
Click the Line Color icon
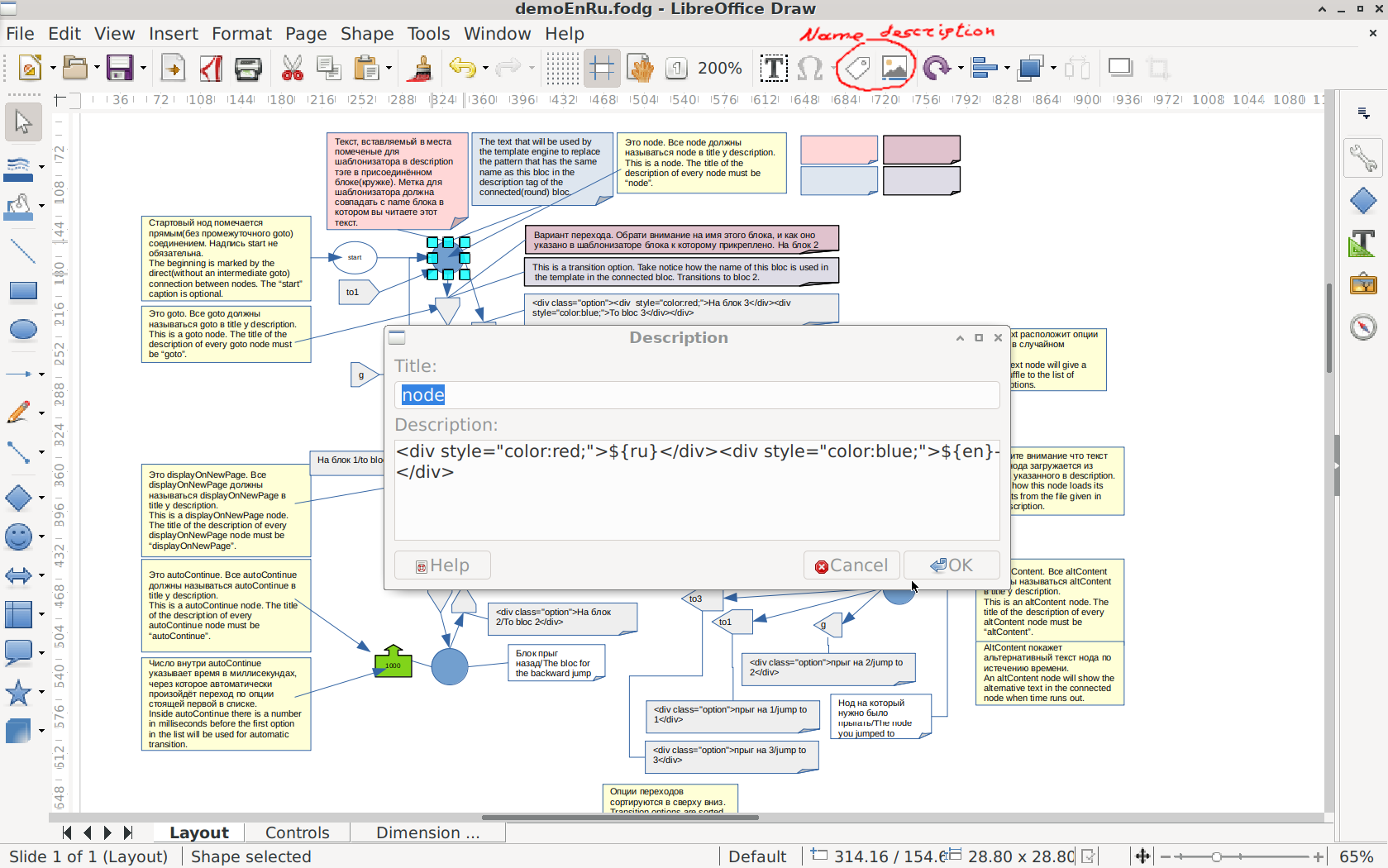click(18, 167)
